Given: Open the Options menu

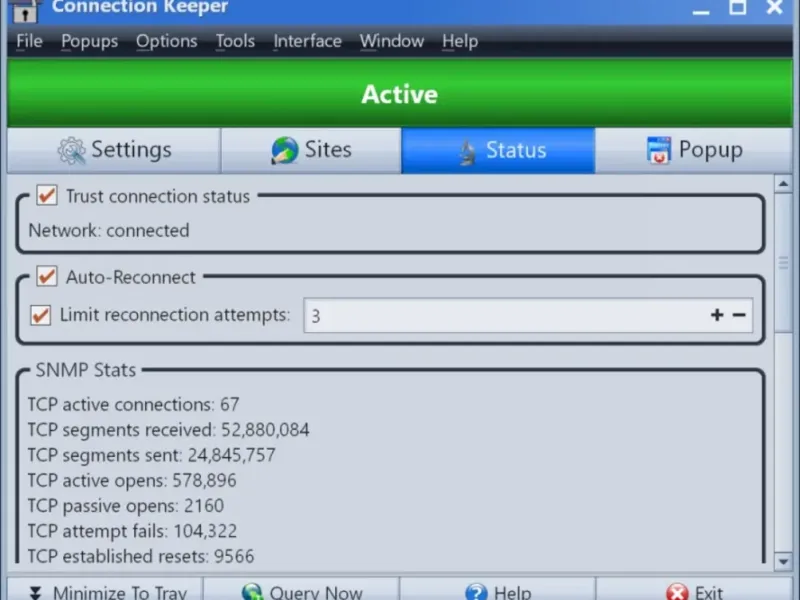Looking at the screenshot, I should (166, 41).
